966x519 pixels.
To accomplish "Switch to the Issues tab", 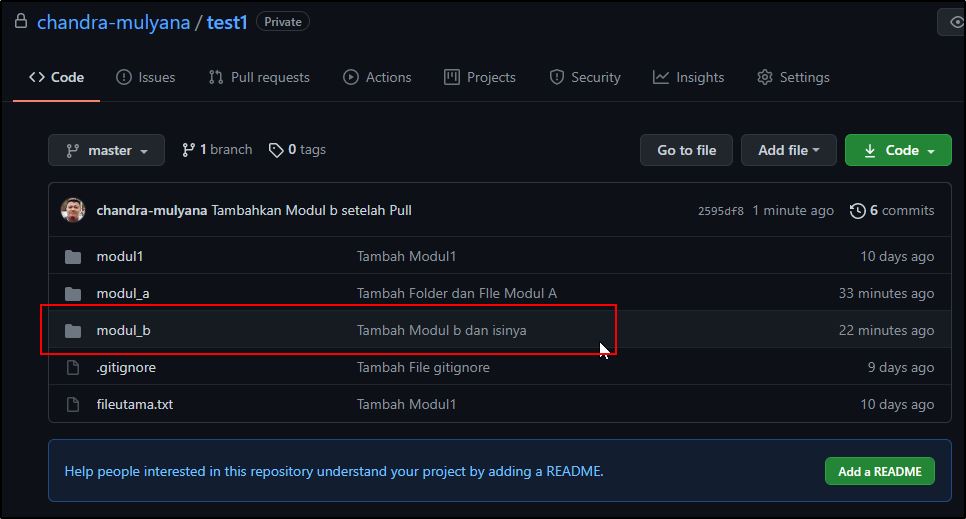I will pyautogui.click(x=145, y=77).
